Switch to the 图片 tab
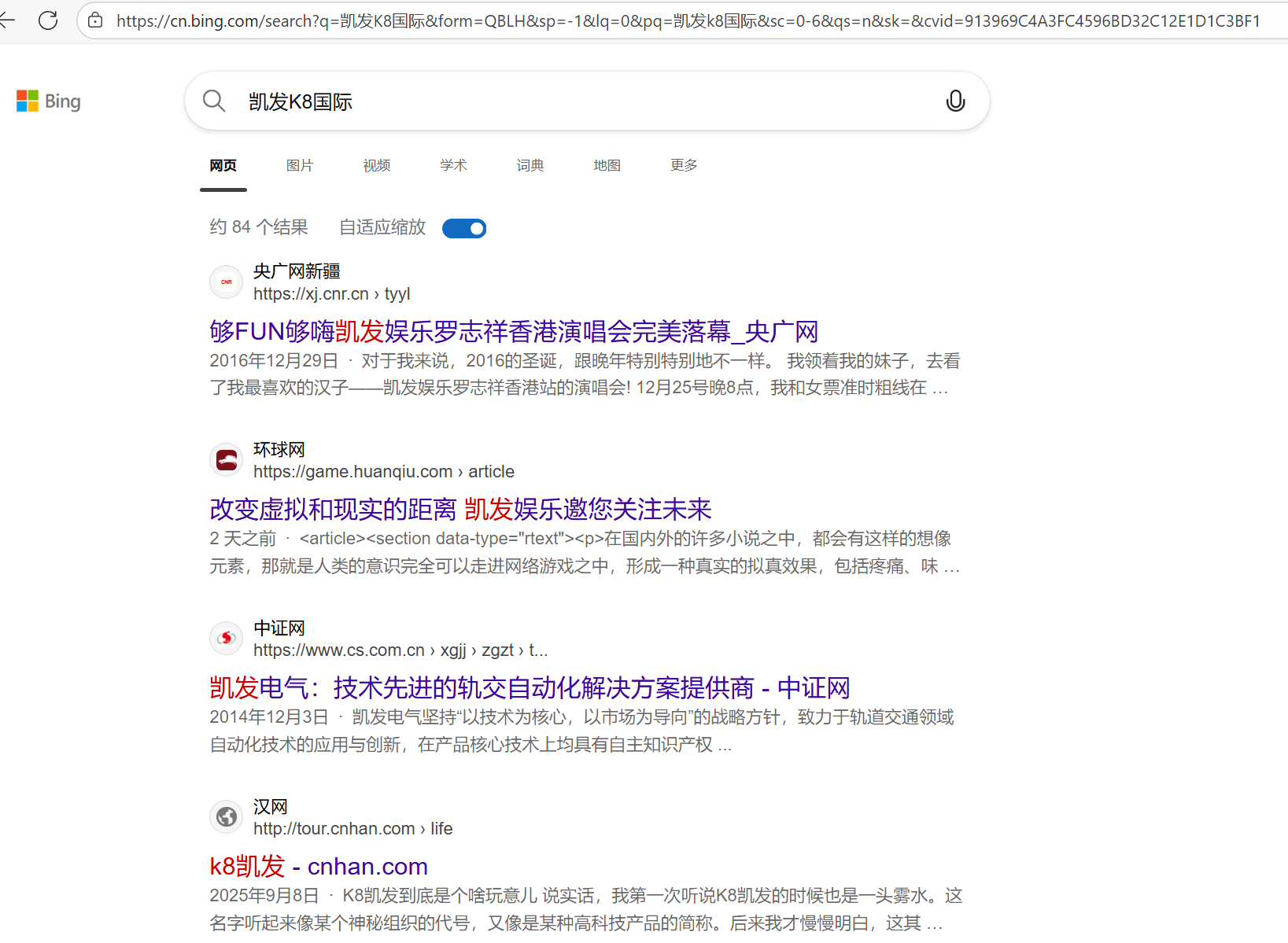This screenshot has width=1288, height=943. pos(300,165)
